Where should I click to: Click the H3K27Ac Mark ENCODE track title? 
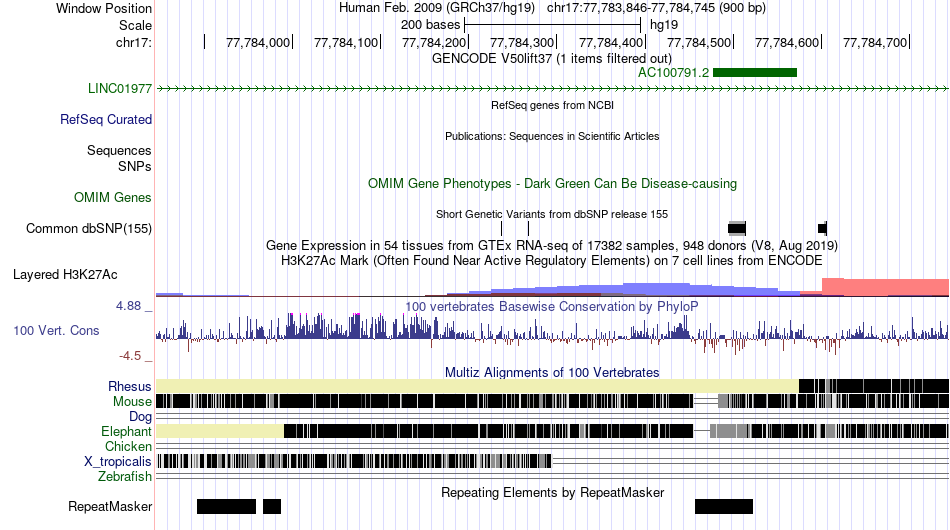[x=552, y=260]
